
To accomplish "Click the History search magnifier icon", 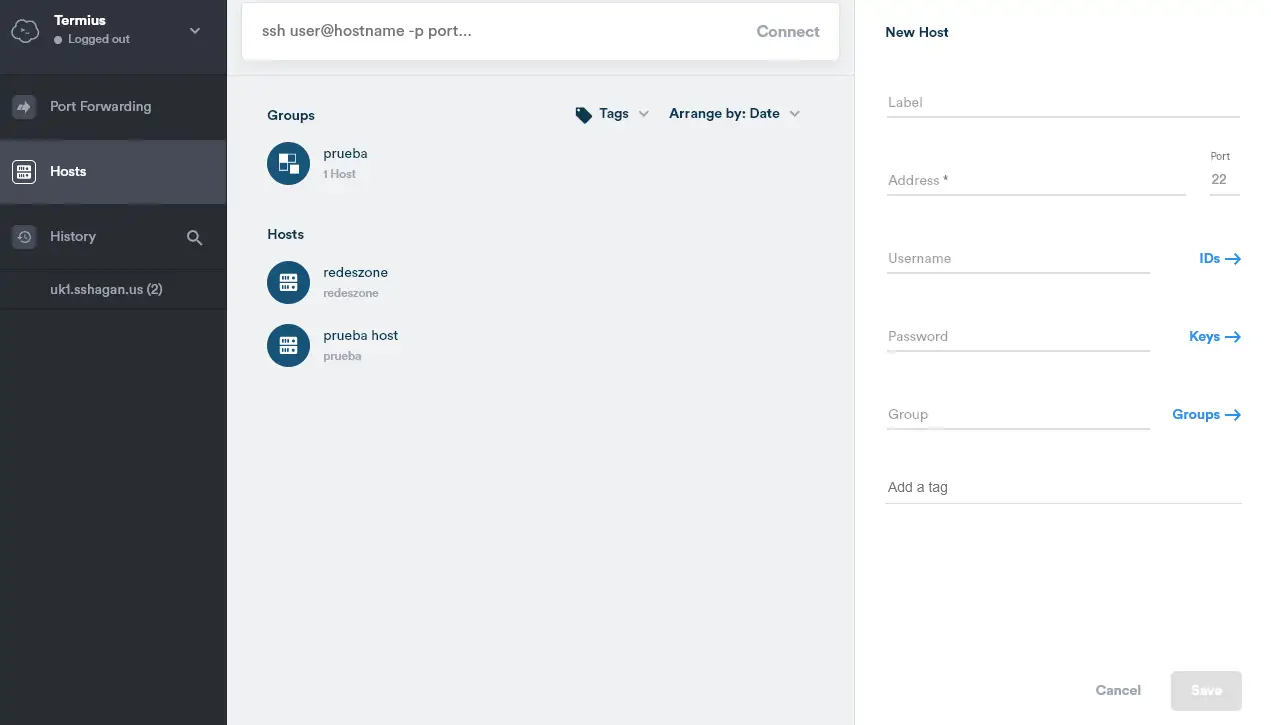I will tap(195, 238).
